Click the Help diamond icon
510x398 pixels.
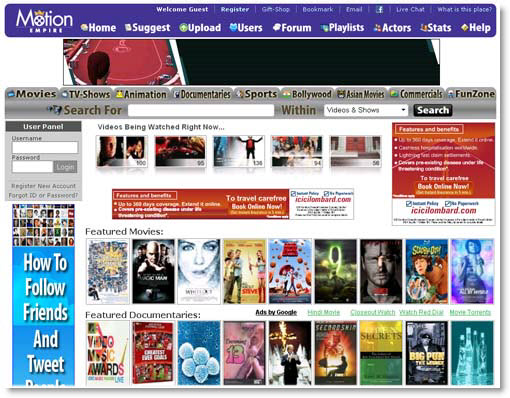[464, 28]
